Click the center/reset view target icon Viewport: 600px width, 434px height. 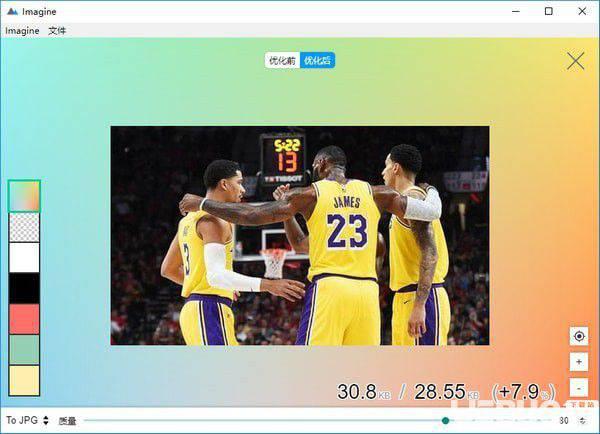[579, 336]
